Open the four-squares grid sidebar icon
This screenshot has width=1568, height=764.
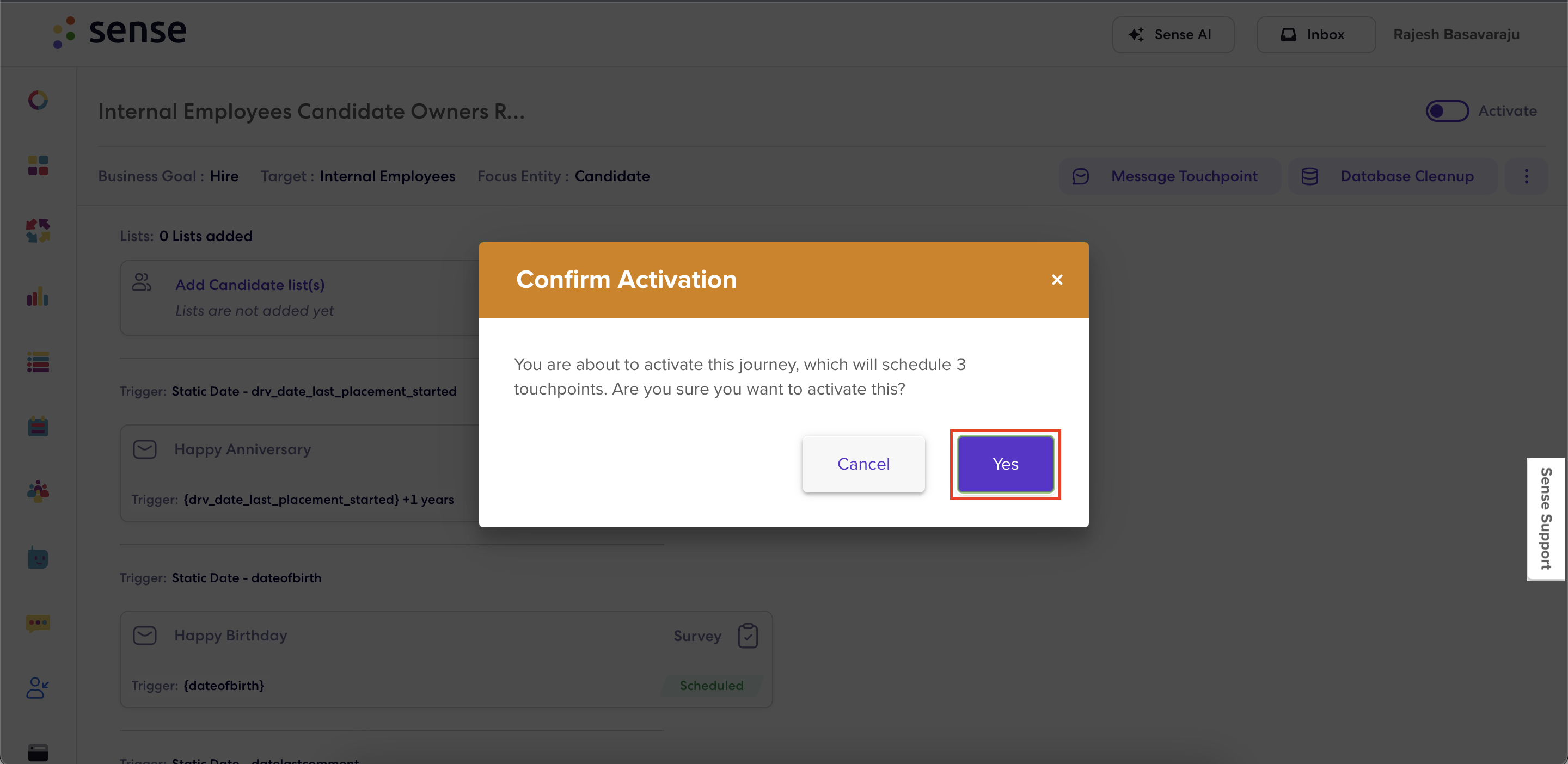pos(38,165)
